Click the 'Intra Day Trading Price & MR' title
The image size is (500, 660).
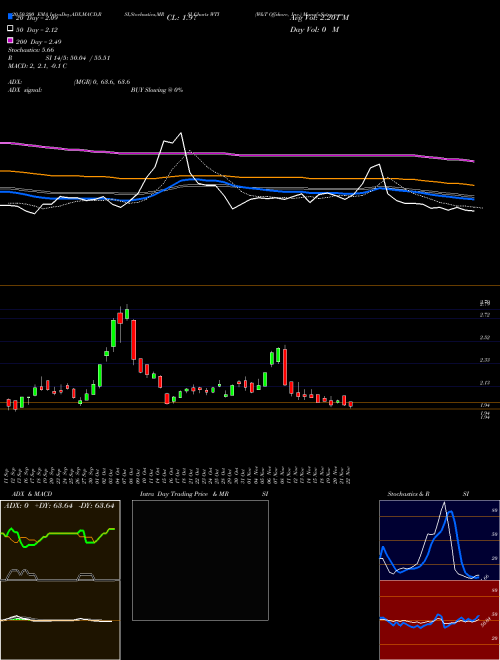coord(185,494)
